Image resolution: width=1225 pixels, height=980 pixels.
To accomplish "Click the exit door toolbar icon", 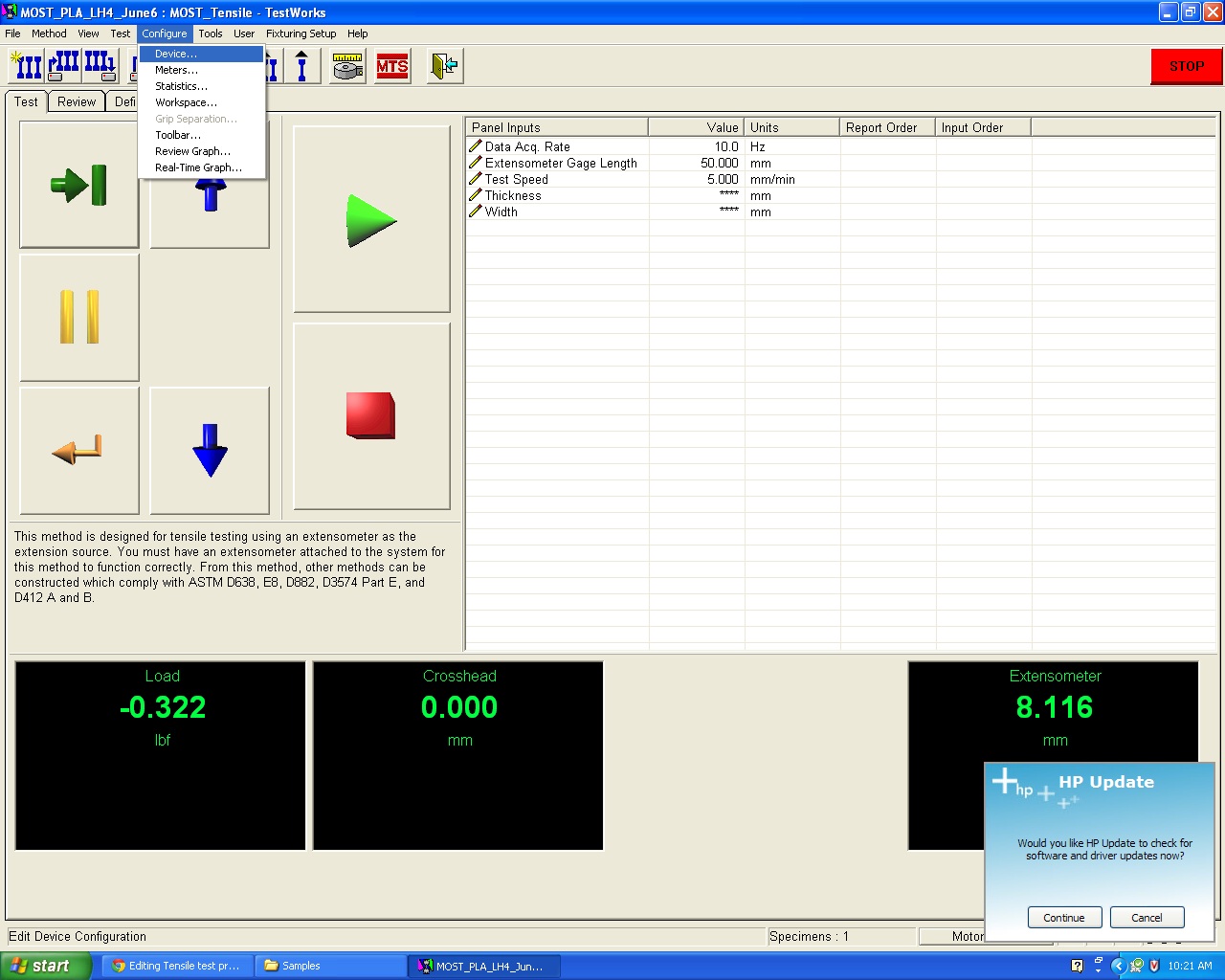I will click(444, 66).
